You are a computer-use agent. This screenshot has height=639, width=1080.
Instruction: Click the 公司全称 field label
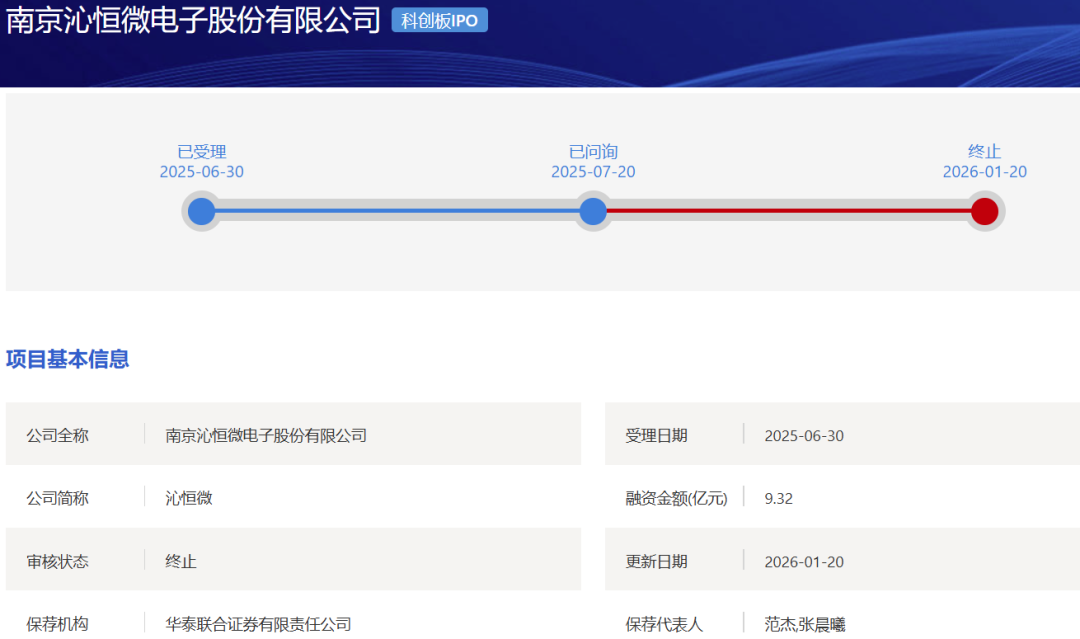[x=58, y=435]
